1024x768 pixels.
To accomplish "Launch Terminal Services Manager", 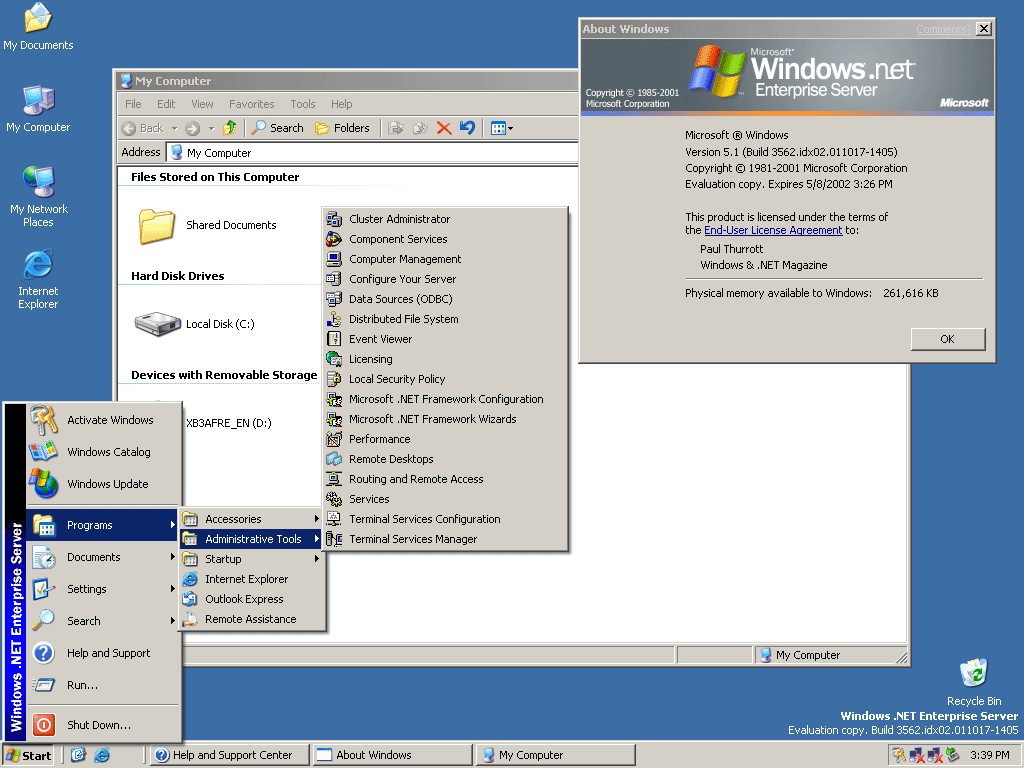I will point(445,539).
